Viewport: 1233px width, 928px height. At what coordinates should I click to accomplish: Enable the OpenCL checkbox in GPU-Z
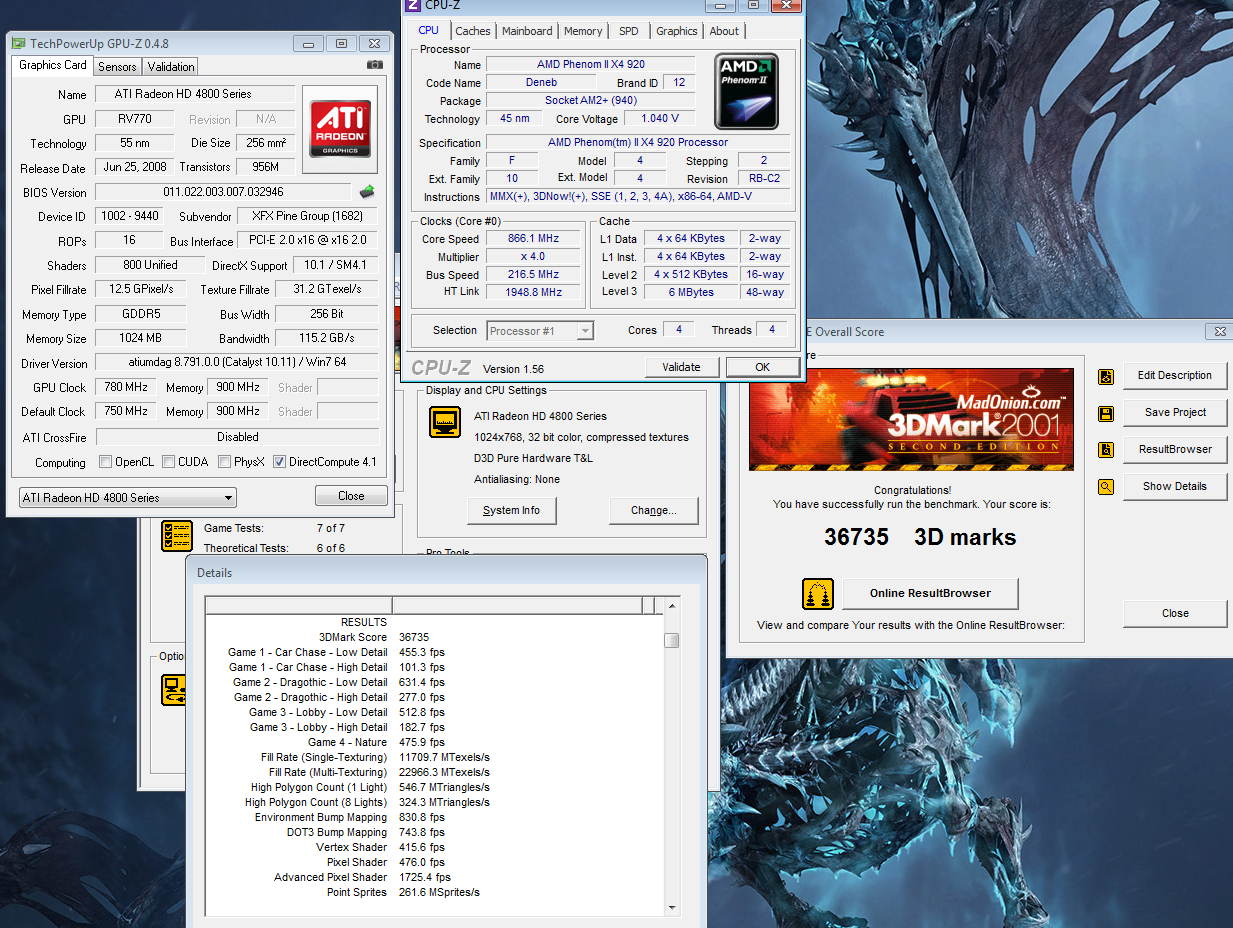(105, 462)
